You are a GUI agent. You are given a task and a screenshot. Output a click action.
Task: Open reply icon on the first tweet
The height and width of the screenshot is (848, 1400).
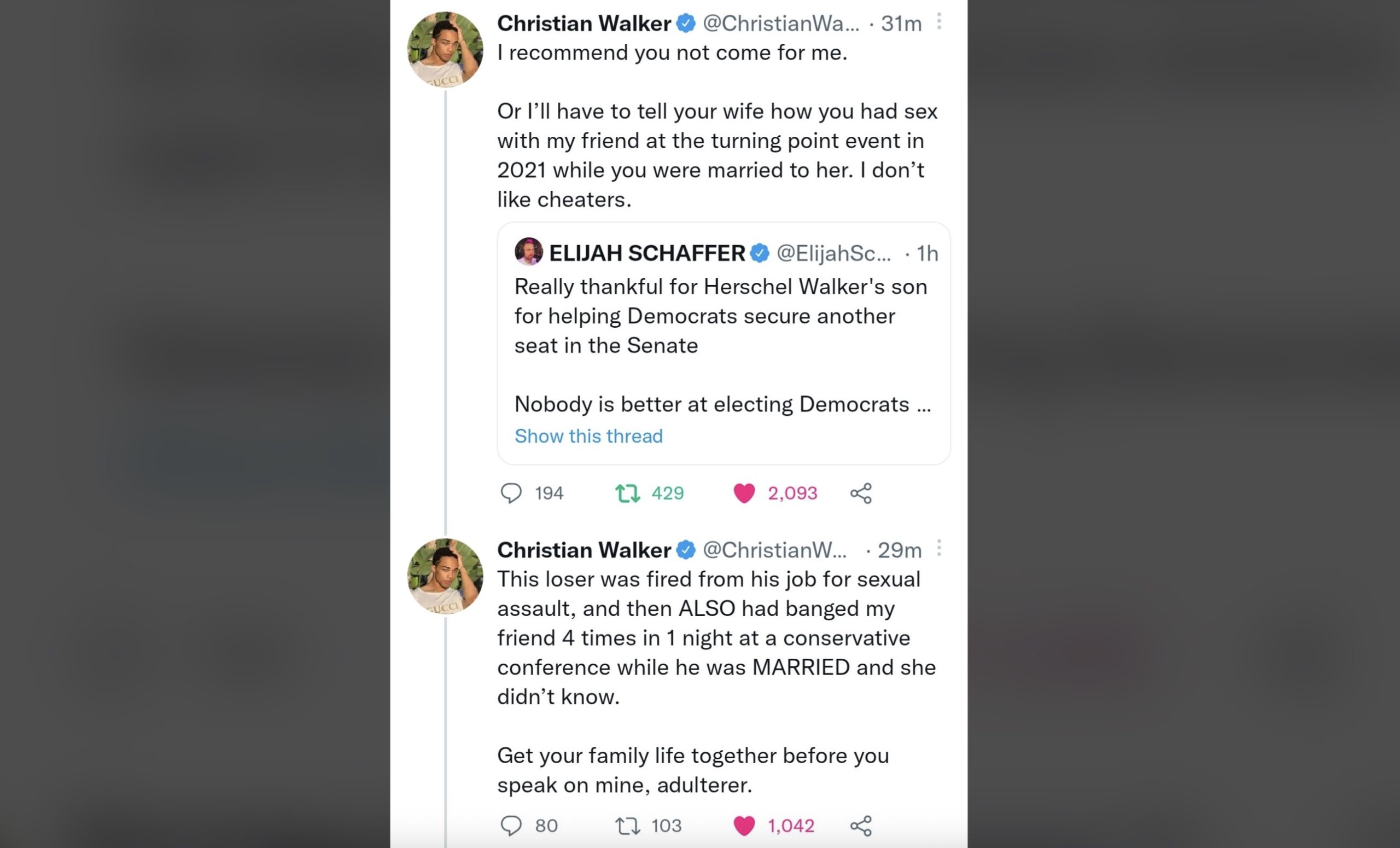tap(511, 493)
